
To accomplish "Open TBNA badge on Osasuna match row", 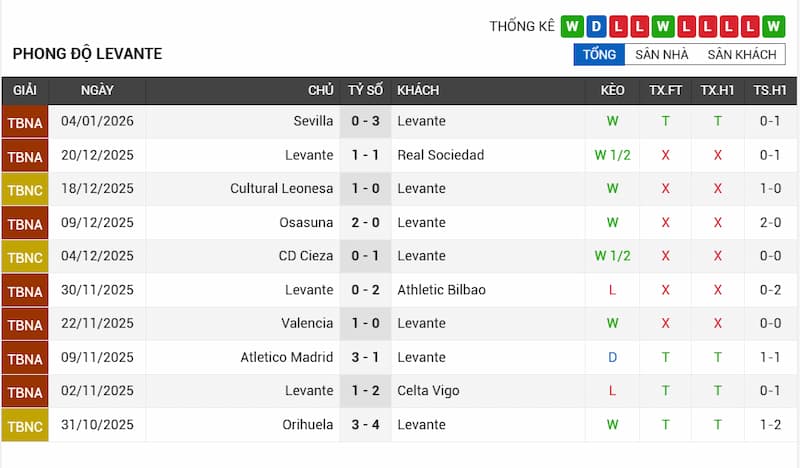I will point(25,223).
